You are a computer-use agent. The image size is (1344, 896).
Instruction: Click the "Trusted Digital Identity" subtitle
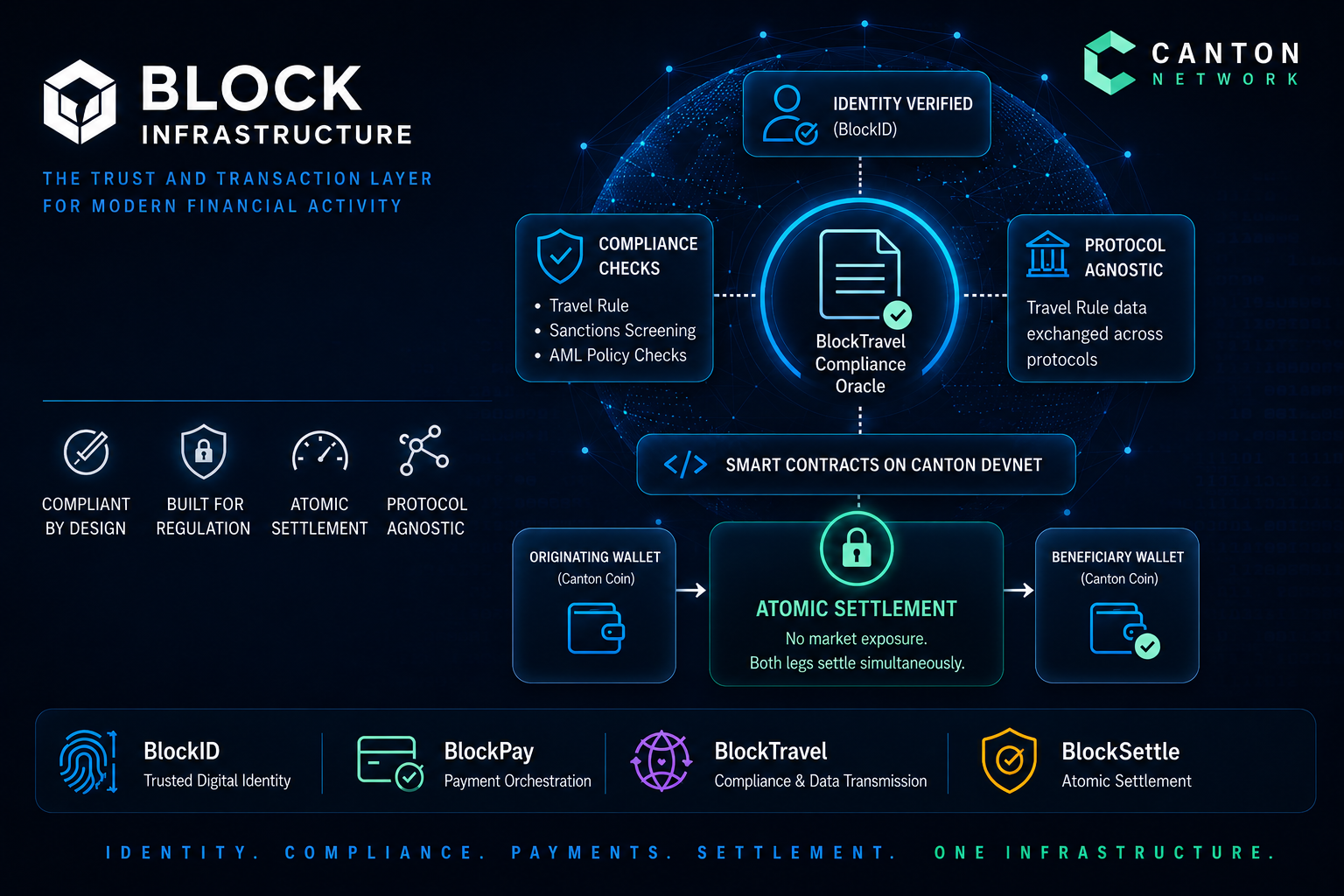pyautogui.click(x=217, y=781)
